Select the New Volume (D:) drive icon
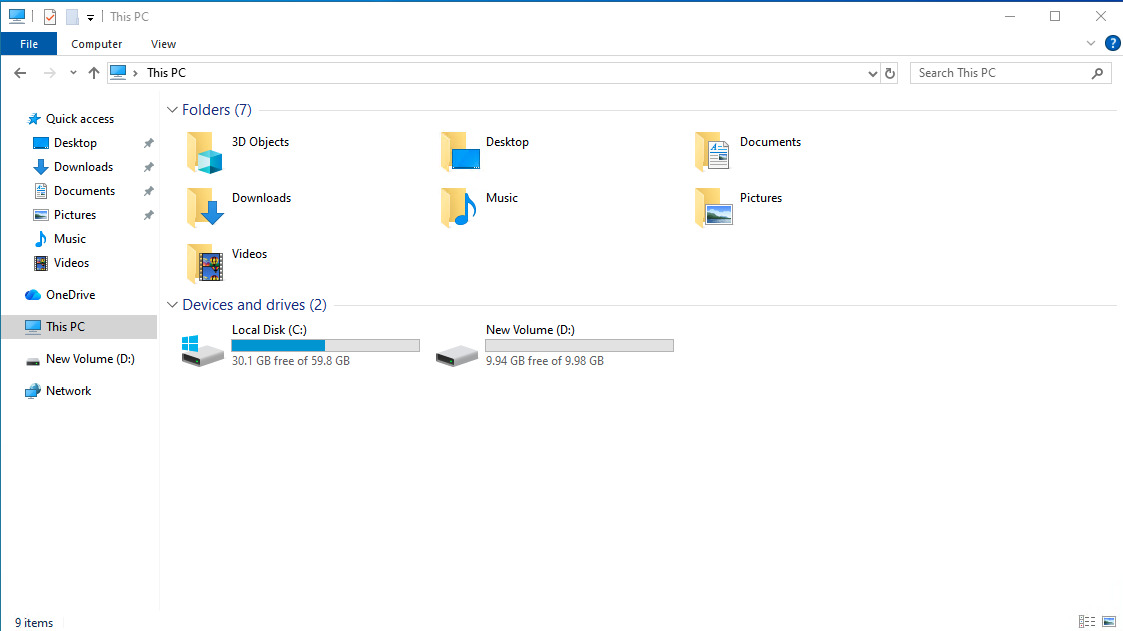The image size is (1123, 631). pos(457,353)
